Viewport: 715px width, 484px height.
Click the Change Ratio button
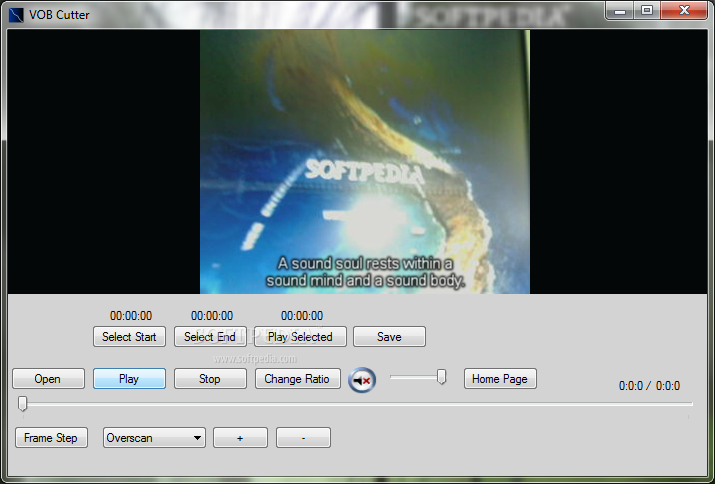tap(298, 379)
